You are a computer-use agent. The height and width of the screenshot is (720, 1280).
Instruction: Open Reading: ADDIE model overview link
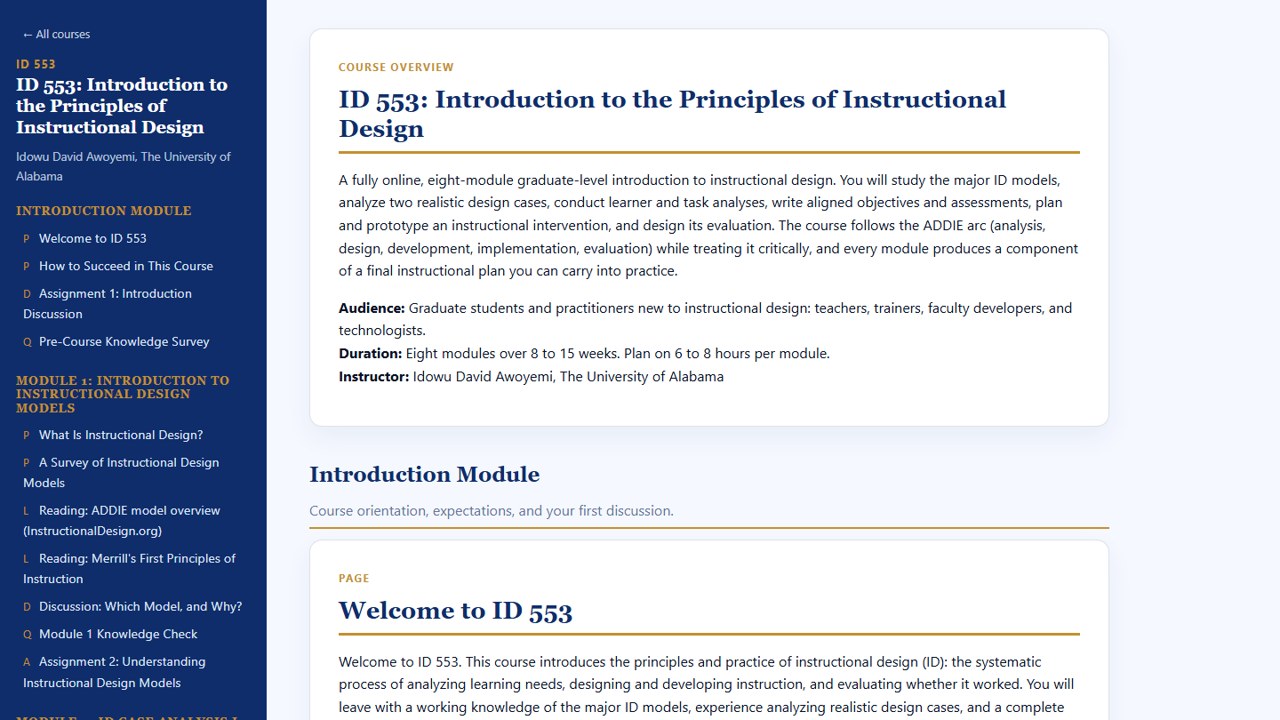point(121,521)
